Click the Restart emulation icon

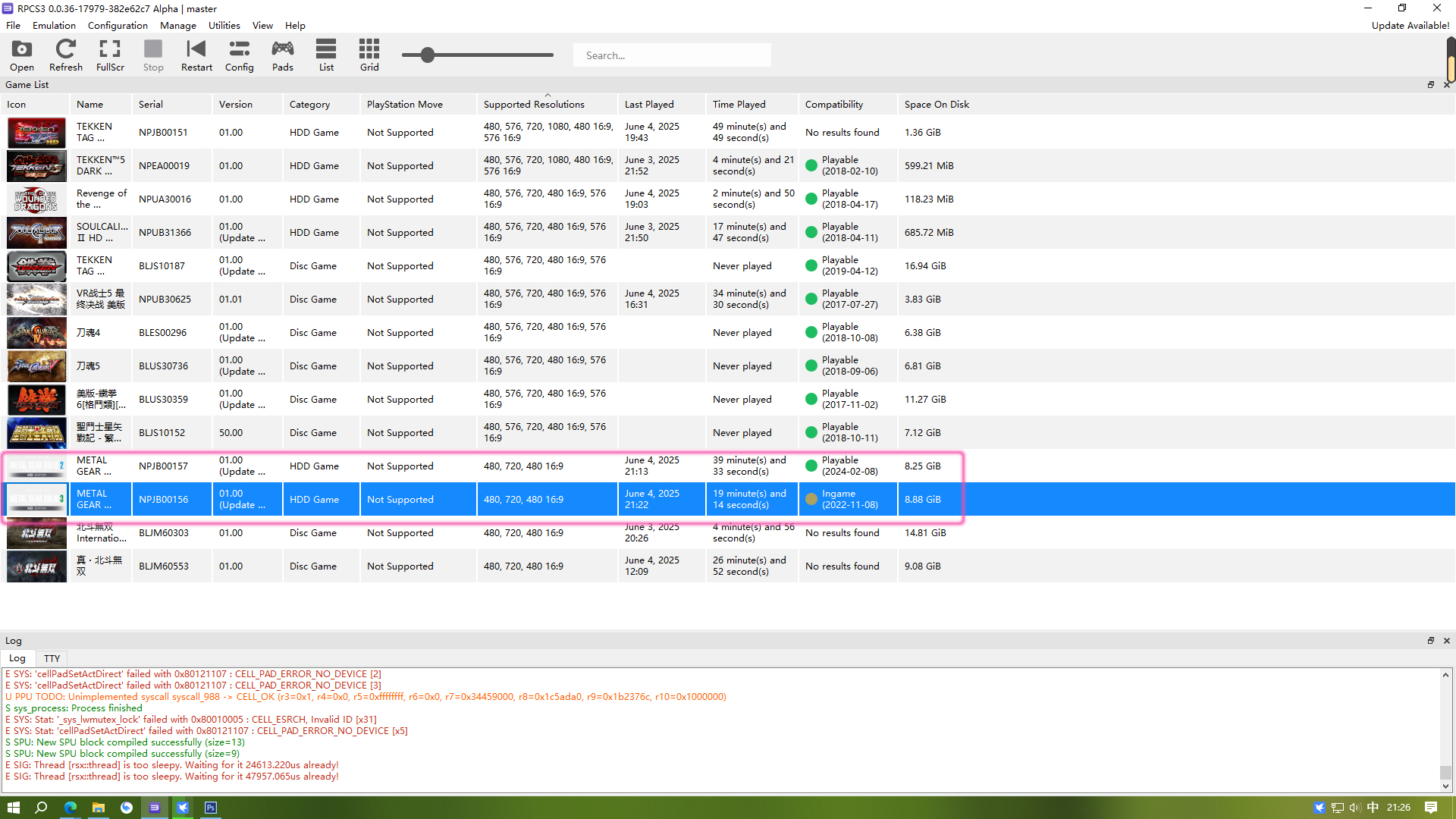tap(196, 55)
